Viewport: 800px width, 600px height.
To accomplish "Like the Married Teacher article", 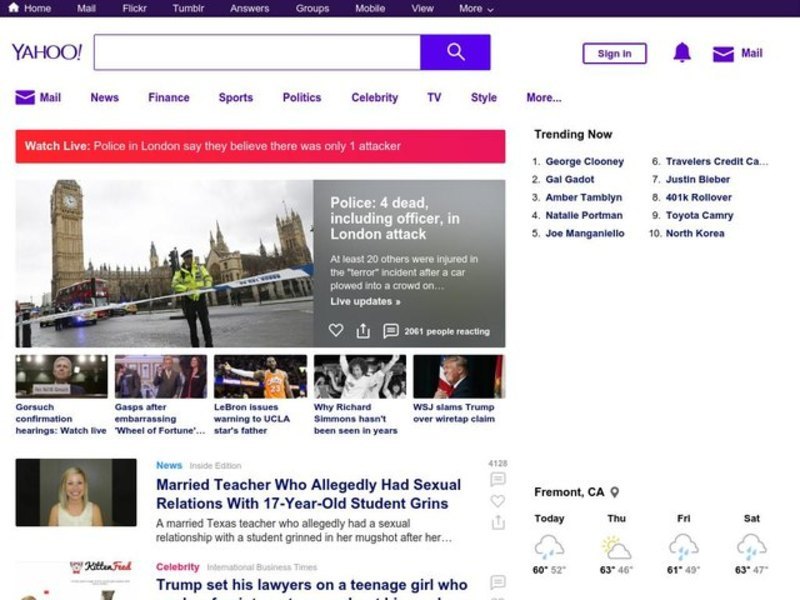I will [497, 501].
